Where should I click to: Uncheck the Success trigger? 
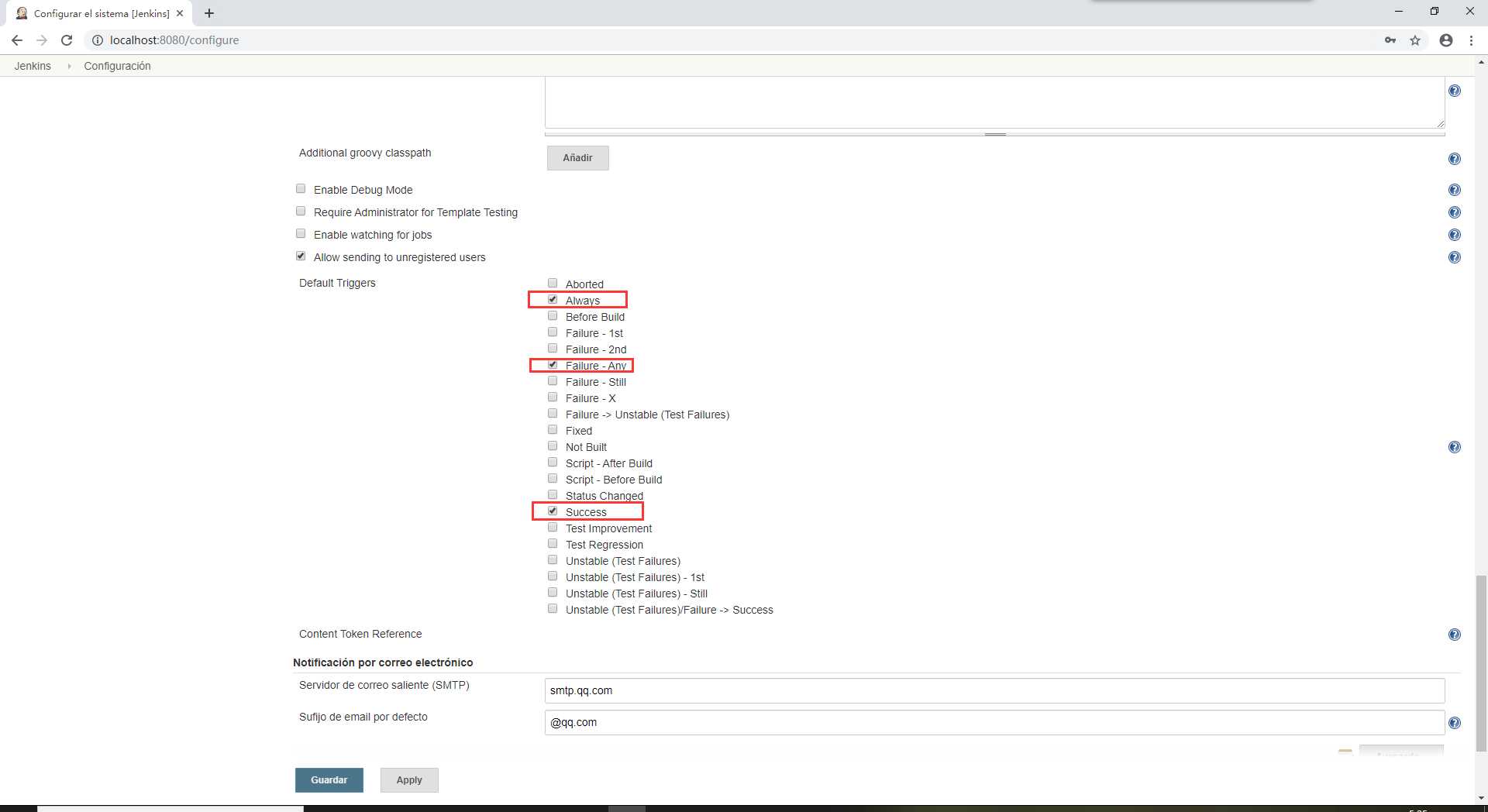[553, 511]
